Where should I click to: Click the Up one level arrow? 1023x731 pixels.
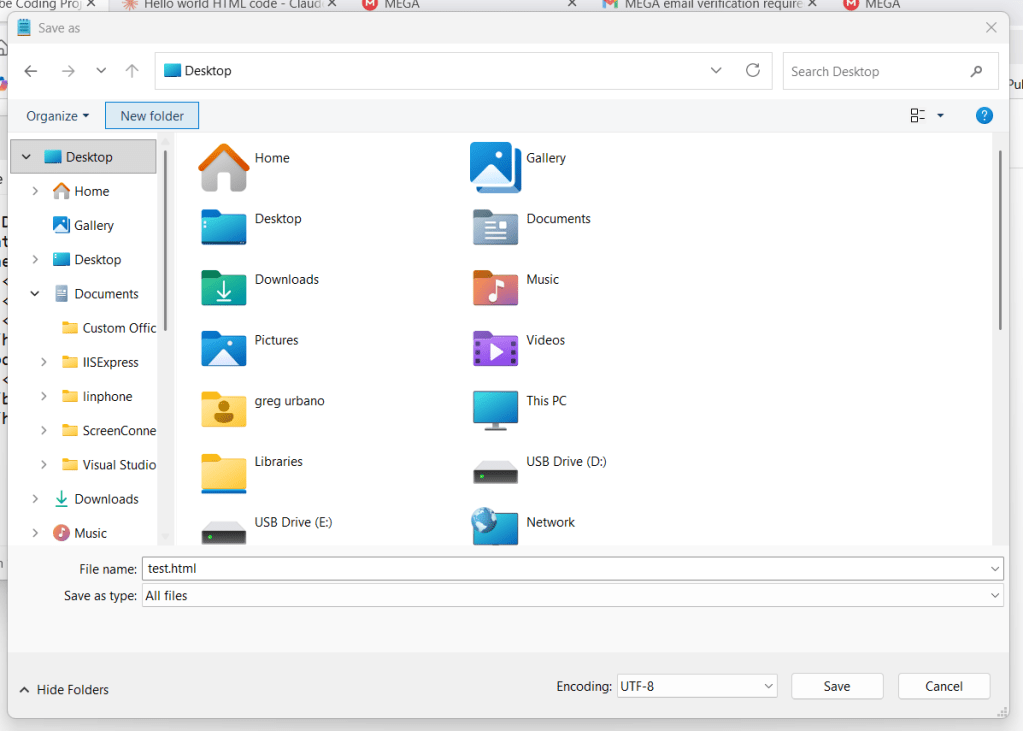tap(132, 71)
